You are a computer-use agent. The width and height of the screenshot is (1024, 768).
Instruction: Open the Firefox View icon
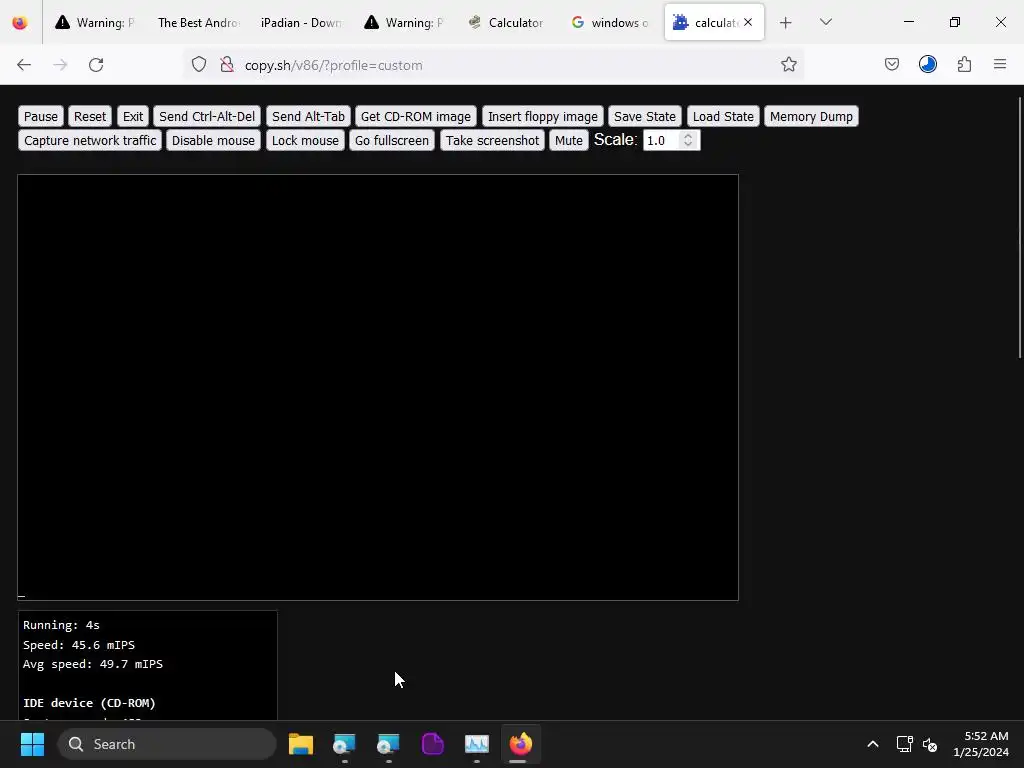[x=20, y=23]
